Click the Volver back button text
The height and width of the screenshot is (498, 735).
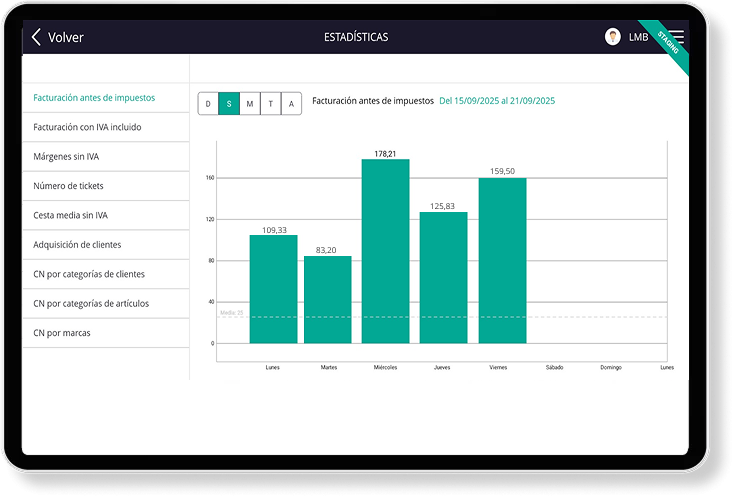click(x=66, y=38)
